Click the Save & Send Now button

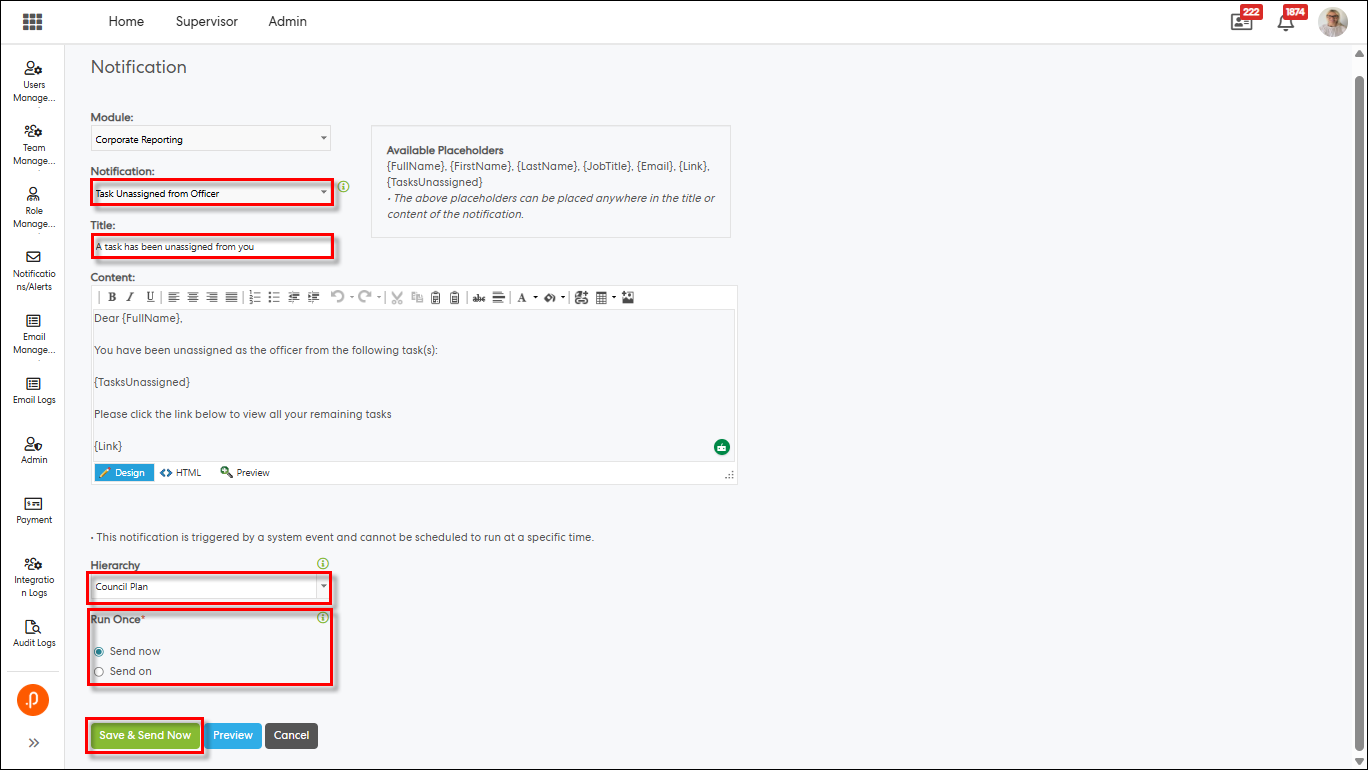tap(145, 735)
